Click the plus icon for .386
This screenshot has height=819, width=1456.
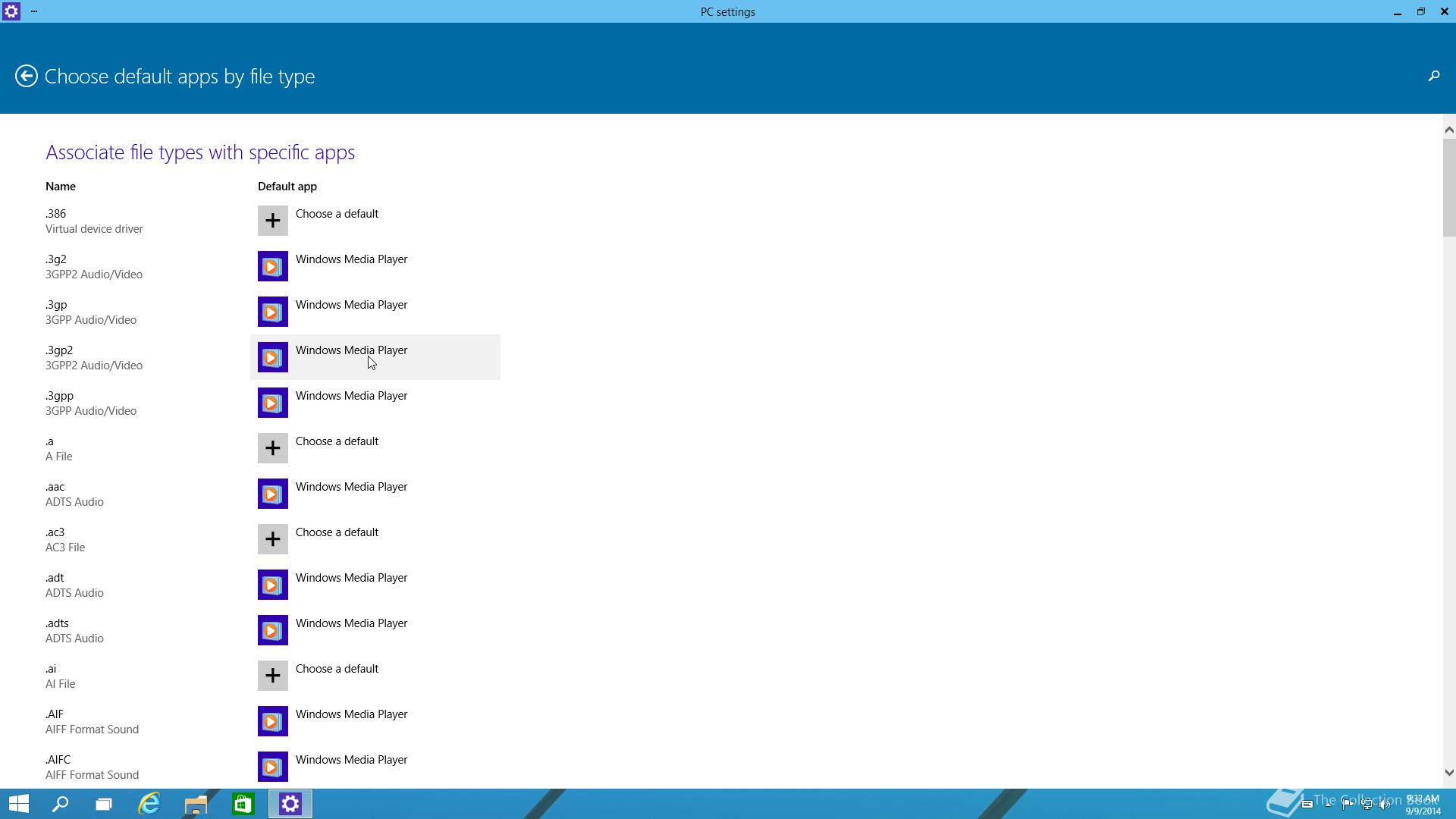[x=273, y=221]
